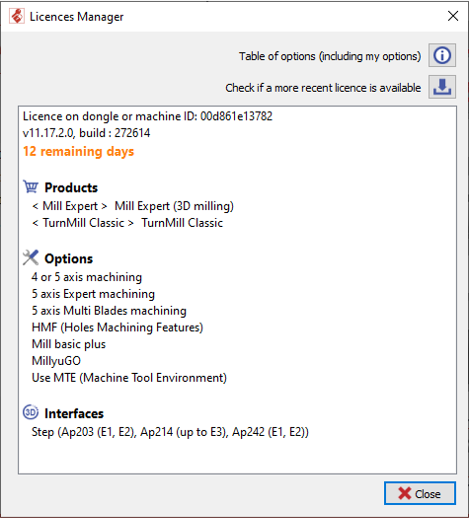Screen dimensions: 469x518
Task: Click the '5 axis Multi Blades machining' option
Action: (109, 311)
